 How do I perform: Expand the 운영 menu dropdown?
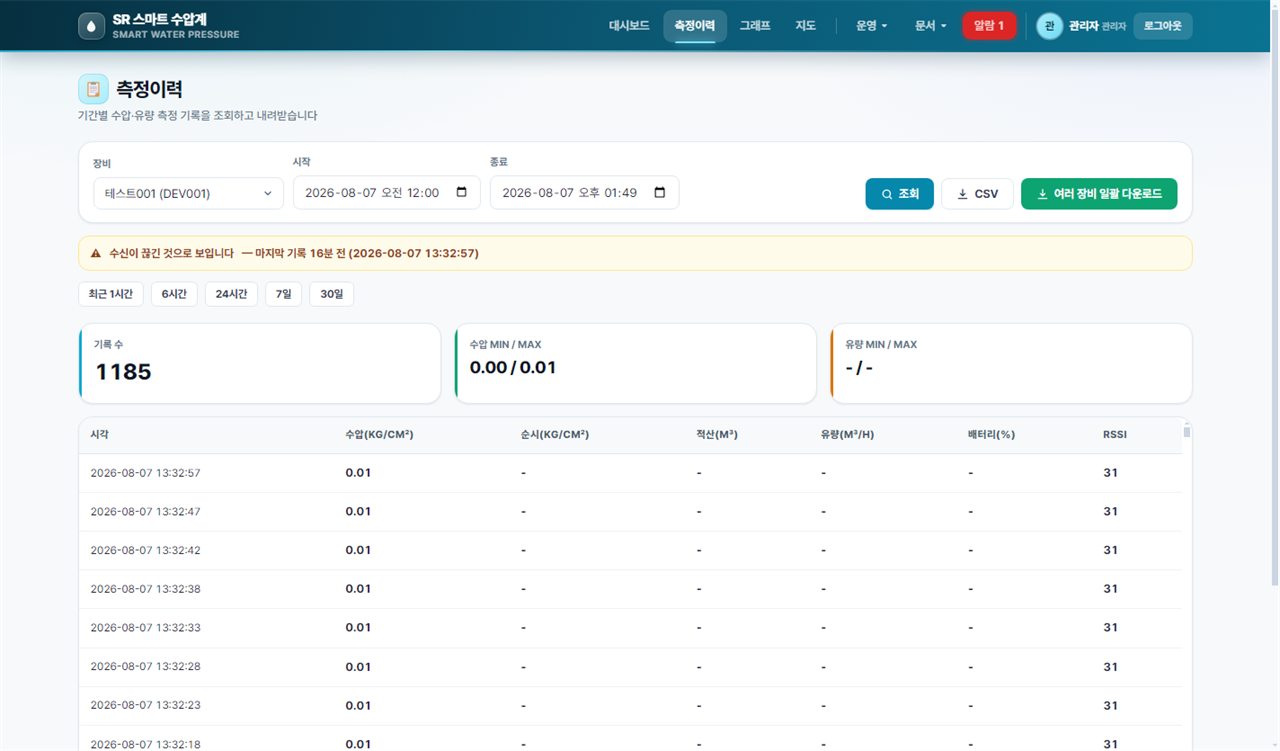point(871,26)
